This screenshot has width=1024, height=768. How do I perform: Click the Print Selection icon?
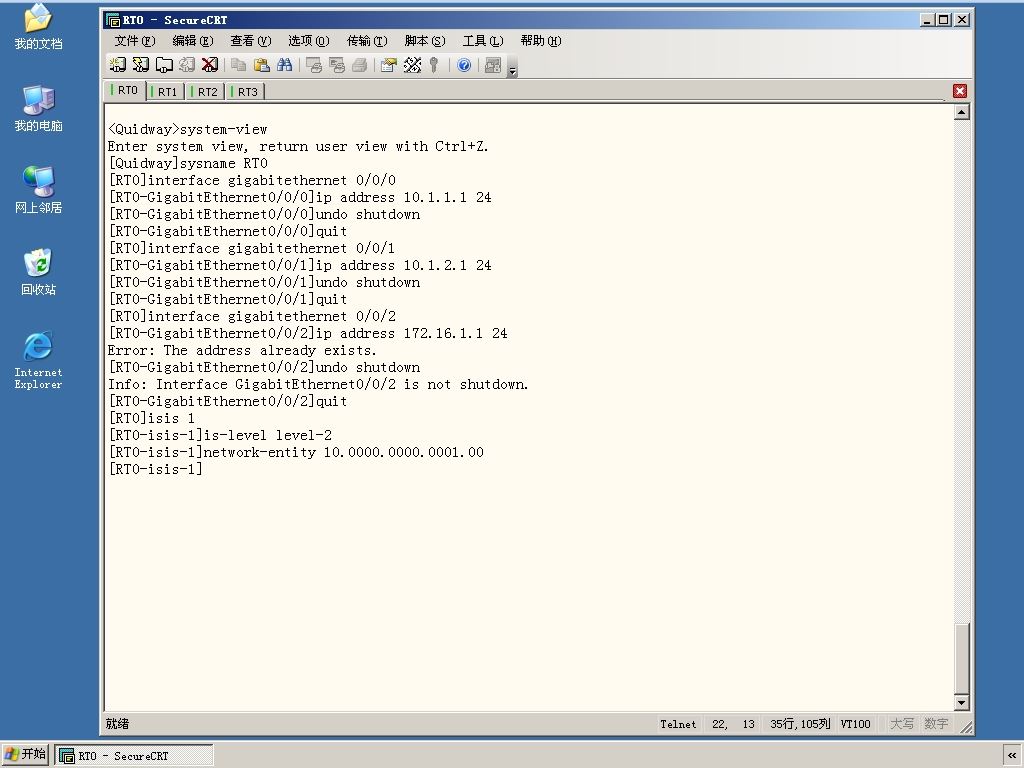click(x=337, y=65)
